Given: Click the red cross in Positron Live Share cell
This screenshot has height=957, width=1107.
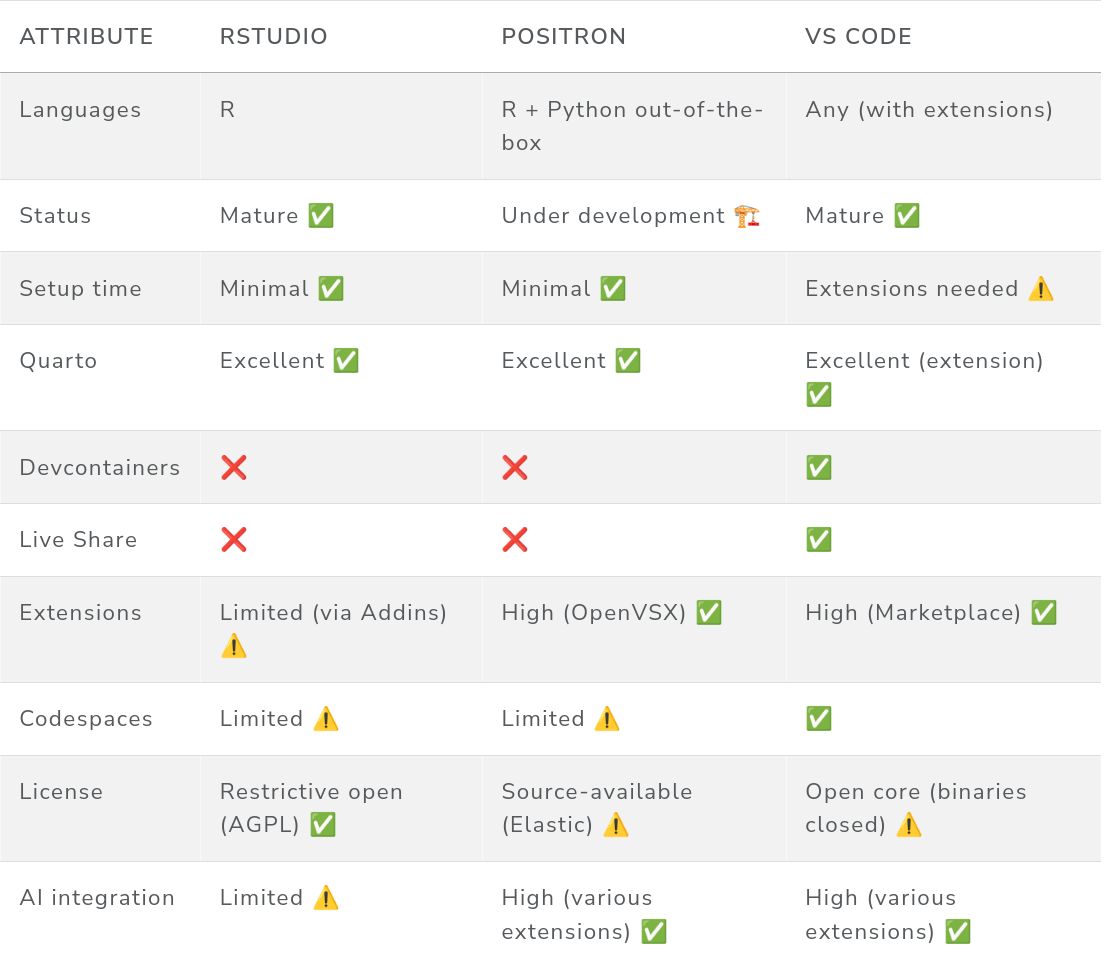Looking at the screenshot, I should tap(515, 540).
